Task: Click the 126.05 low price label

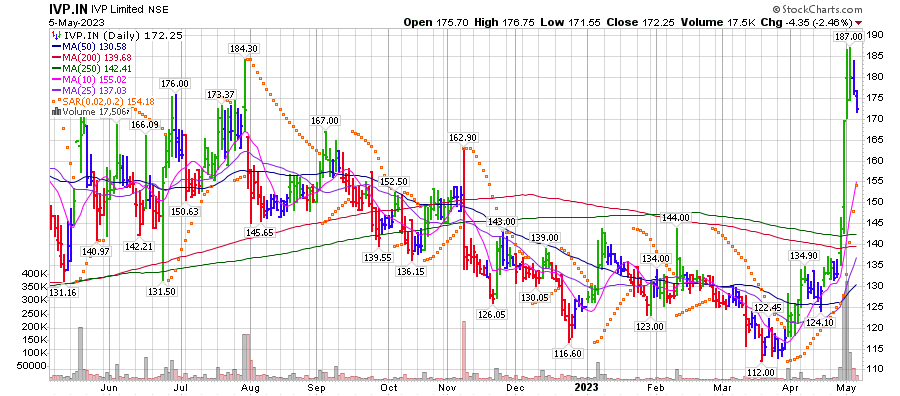Action: tap(491, 315)
